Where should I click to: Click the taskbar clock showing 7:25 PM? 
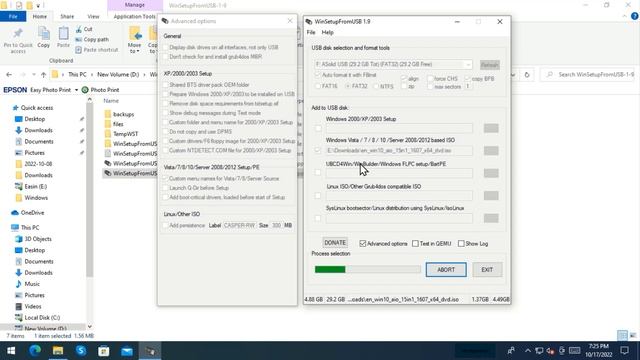(598, 351)
